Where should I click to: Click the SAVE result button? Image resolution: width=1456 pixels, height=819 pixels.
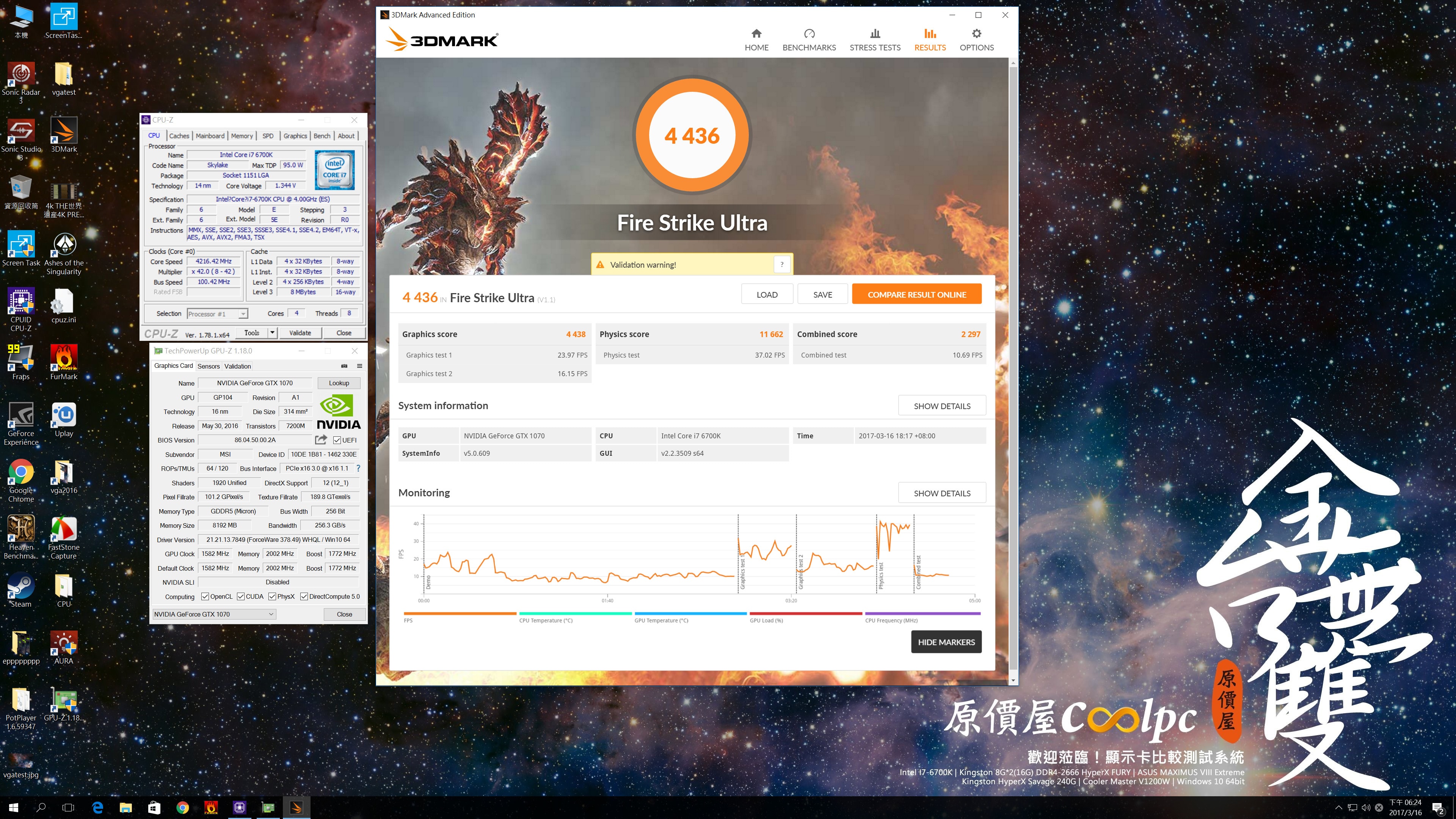coord(822,294)
